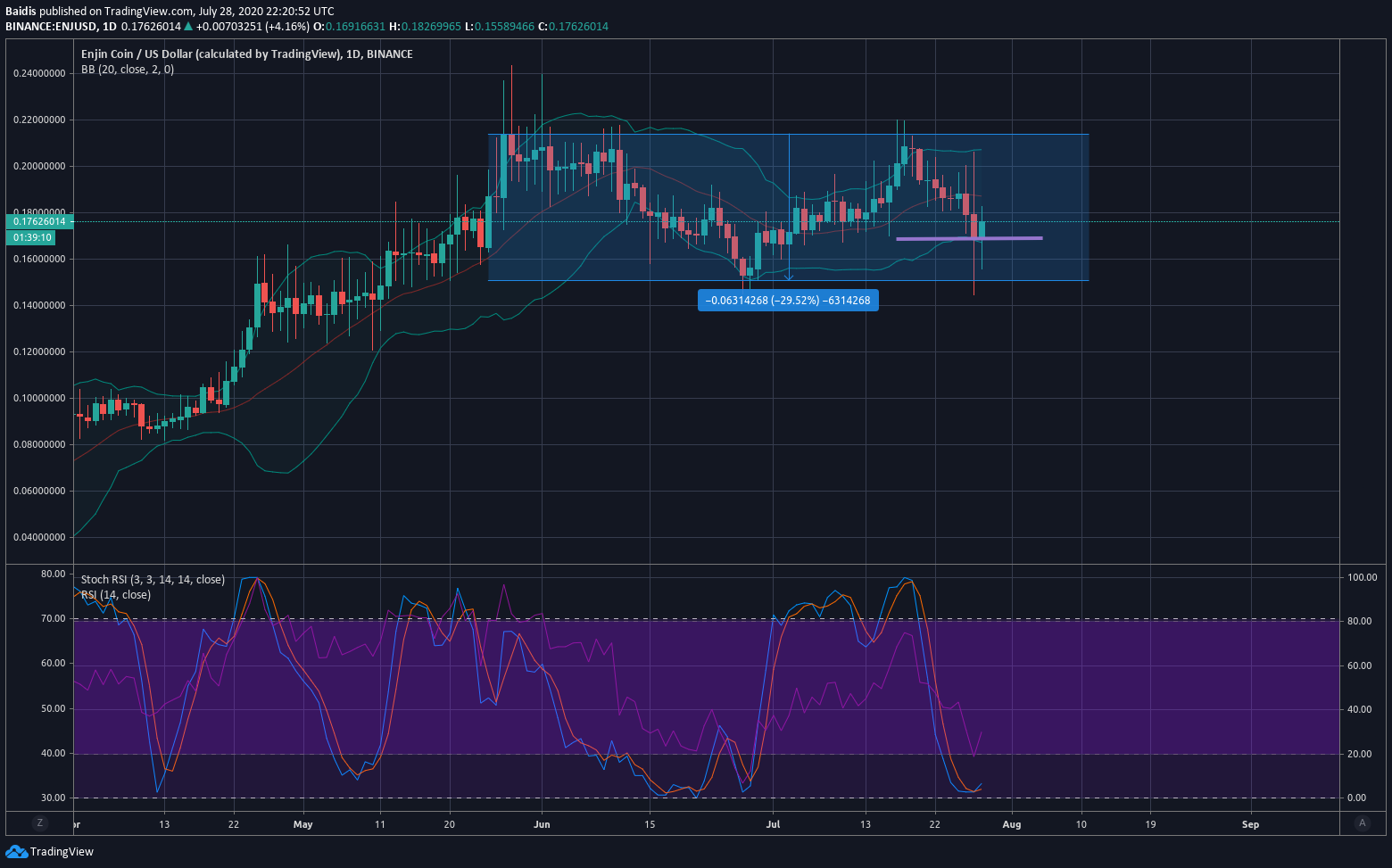Click the 50.00 RSI left axis label
This screenshot has width=1392, height=868.
54,708
